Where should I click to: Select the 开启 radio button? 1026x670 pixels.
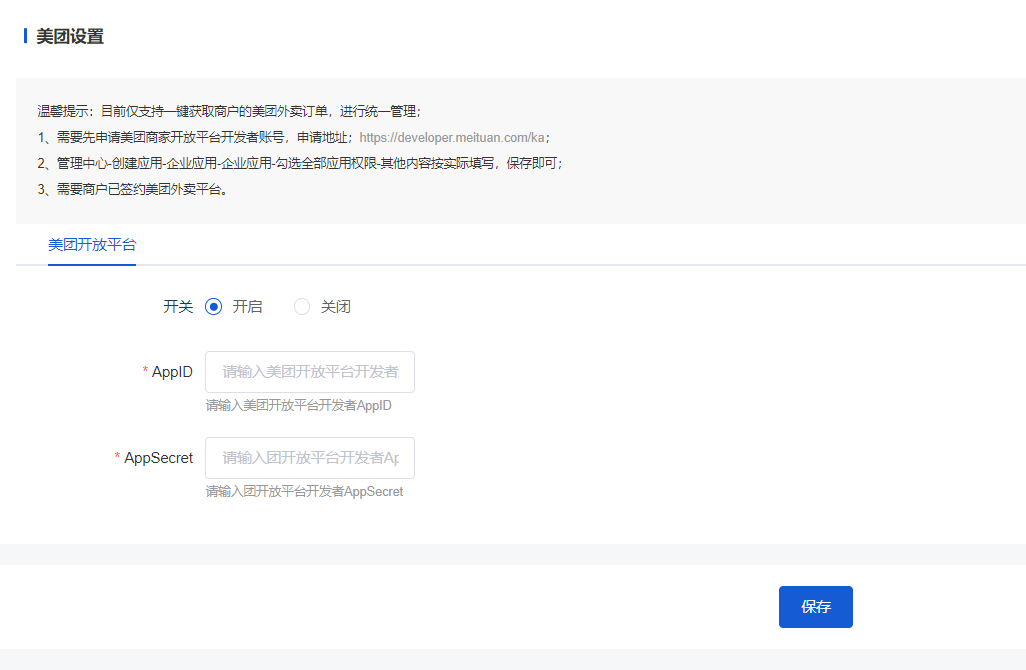tap(213, 306)
